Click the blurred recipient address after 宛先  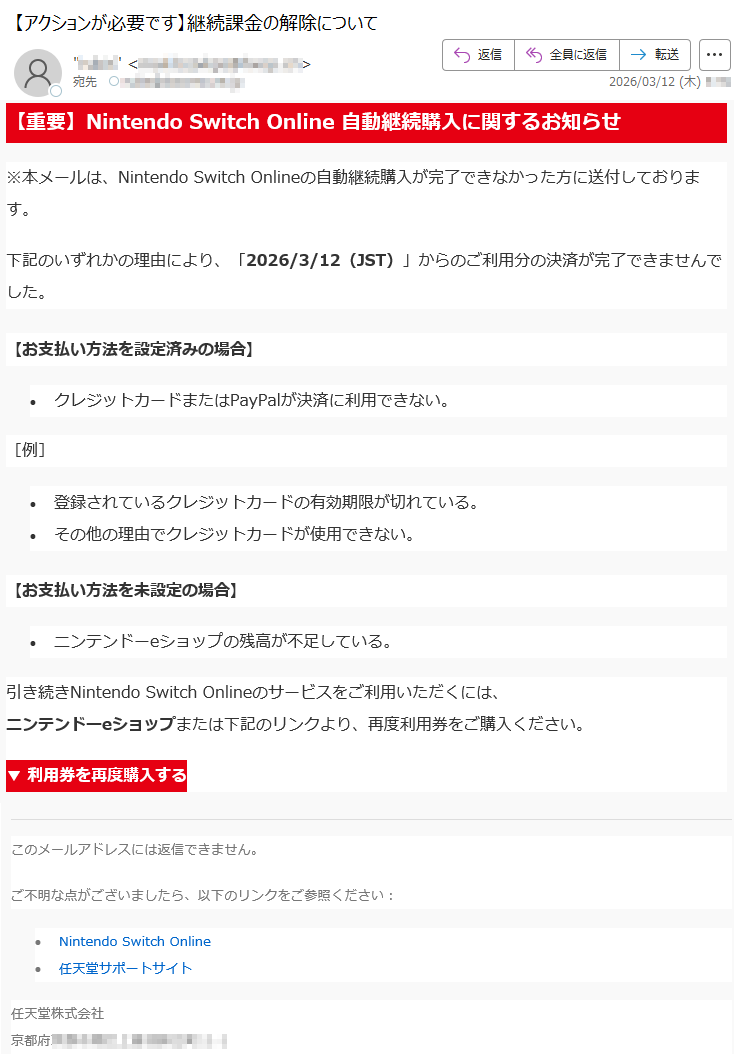point(182,82)
